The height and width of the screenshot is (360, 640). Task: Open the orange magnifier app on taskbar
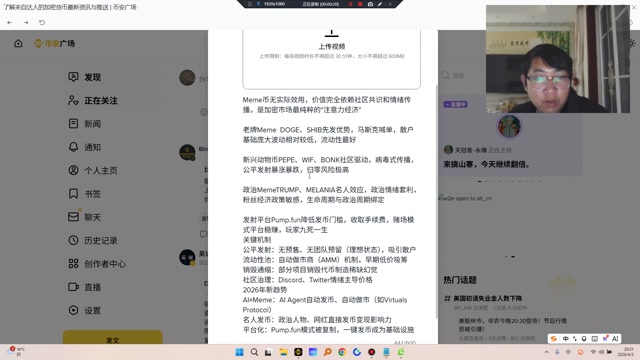(327, 352)
